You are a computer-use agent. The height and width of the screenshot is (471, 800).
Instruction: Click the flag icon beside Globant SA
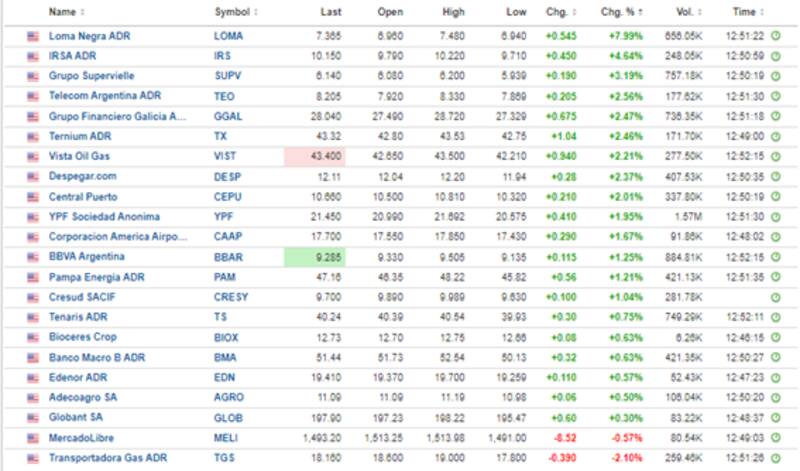click(32, 418)
